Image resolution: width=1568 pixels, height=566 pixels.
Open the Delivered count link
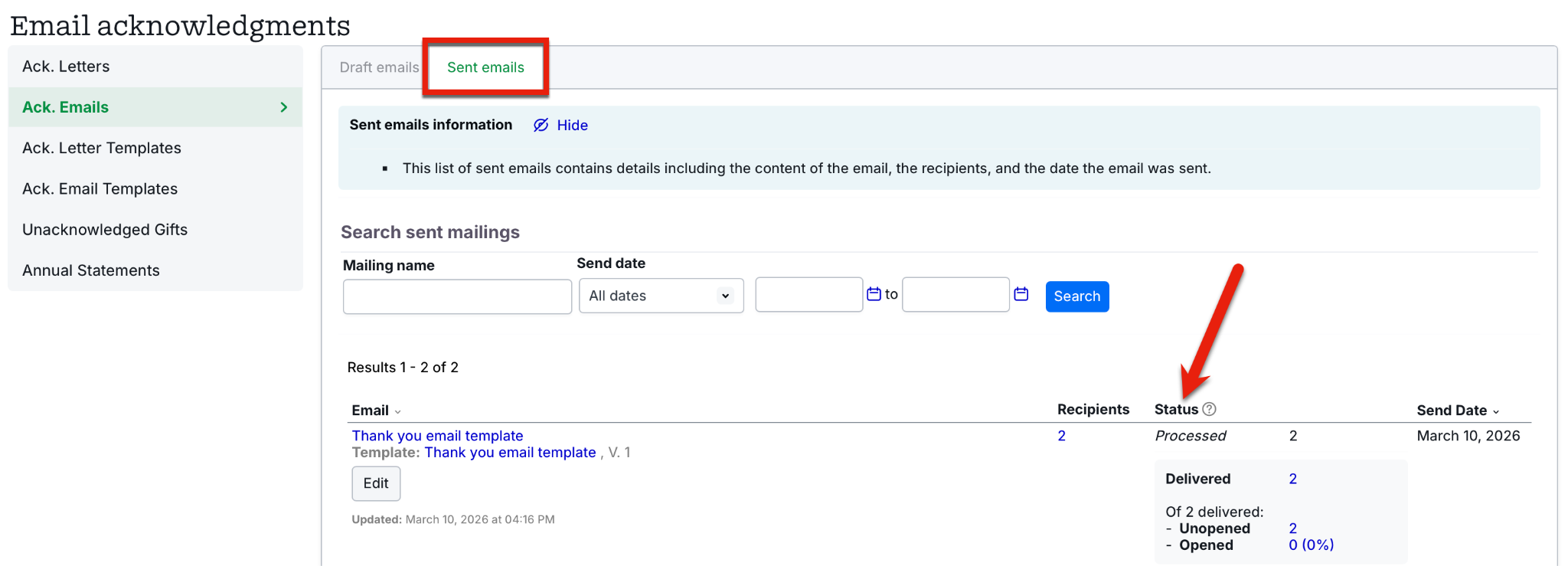(1293, 479)
